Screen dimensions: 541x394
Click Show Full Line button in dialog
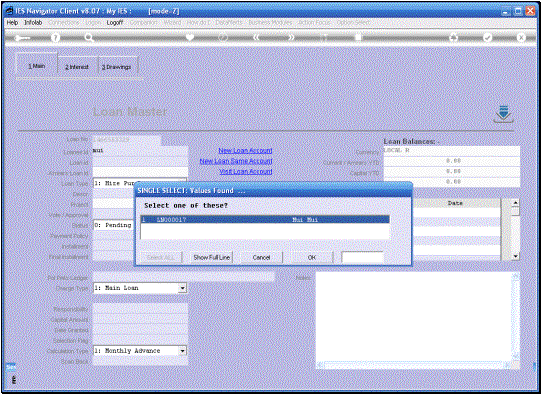[212, 257]
